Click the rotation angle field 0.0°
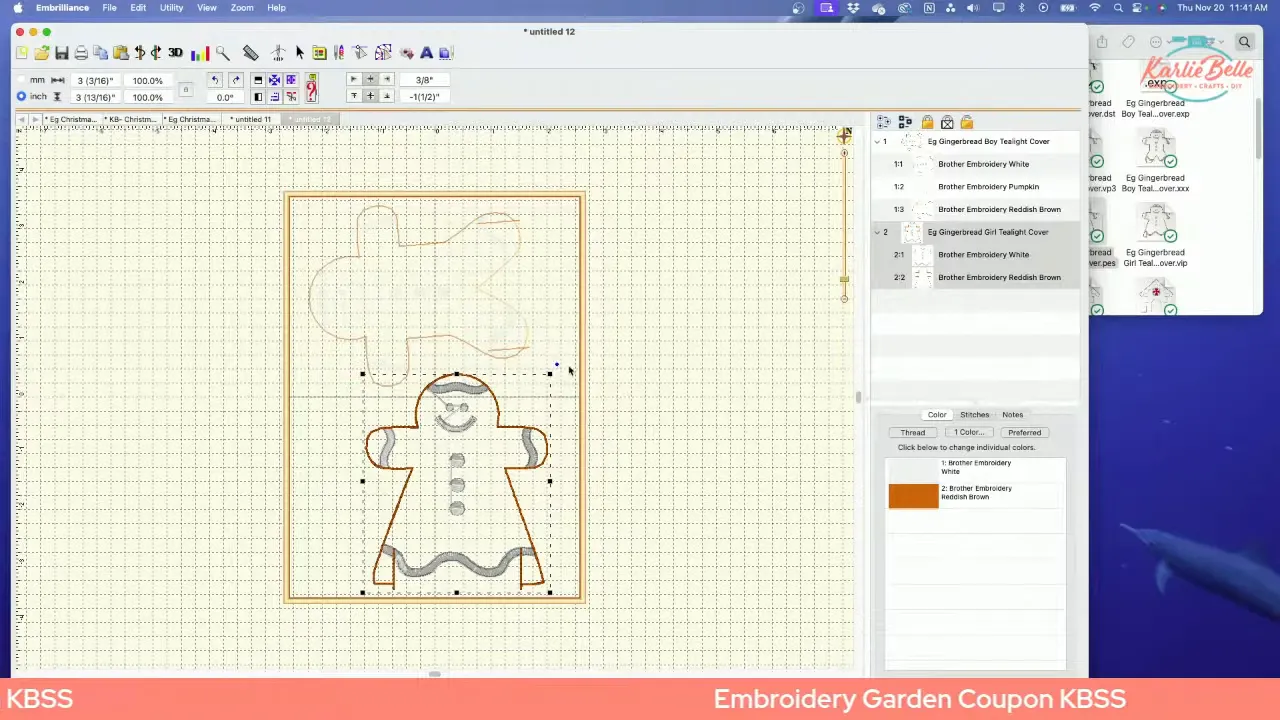The height and width of the screenshot is (720, 1280). 225,97
